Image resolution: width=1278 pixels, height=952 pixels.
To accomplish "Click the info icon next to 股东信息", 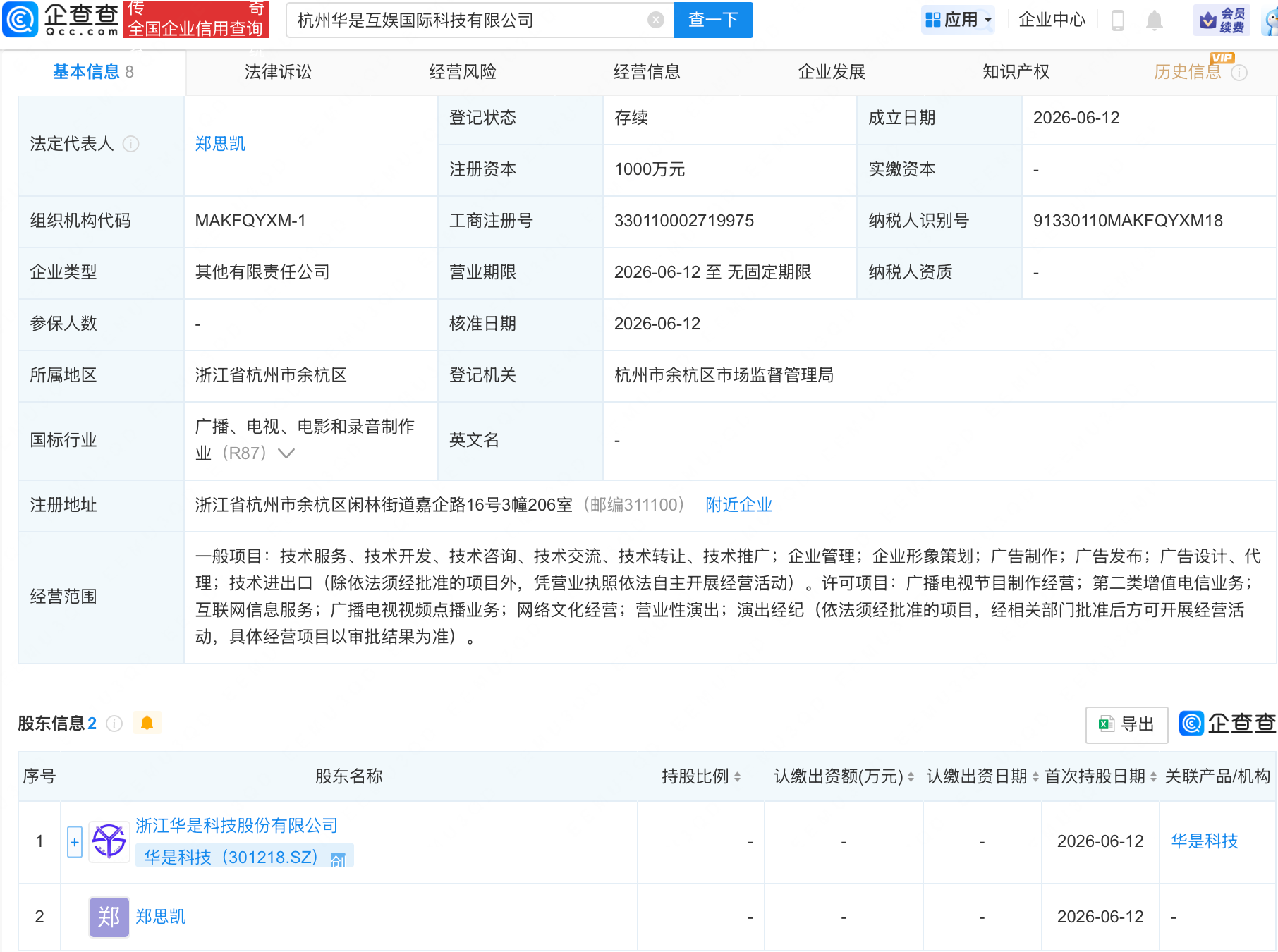I will [x=114, y=724].
